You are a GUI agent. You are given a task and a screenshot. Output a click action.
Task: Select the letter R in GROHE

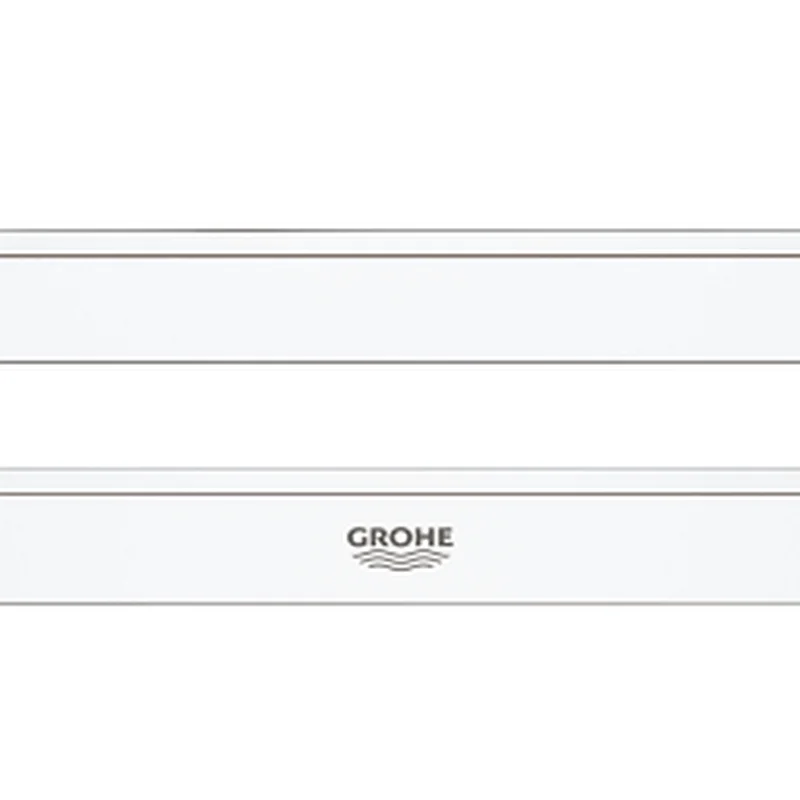coord(380,538)
